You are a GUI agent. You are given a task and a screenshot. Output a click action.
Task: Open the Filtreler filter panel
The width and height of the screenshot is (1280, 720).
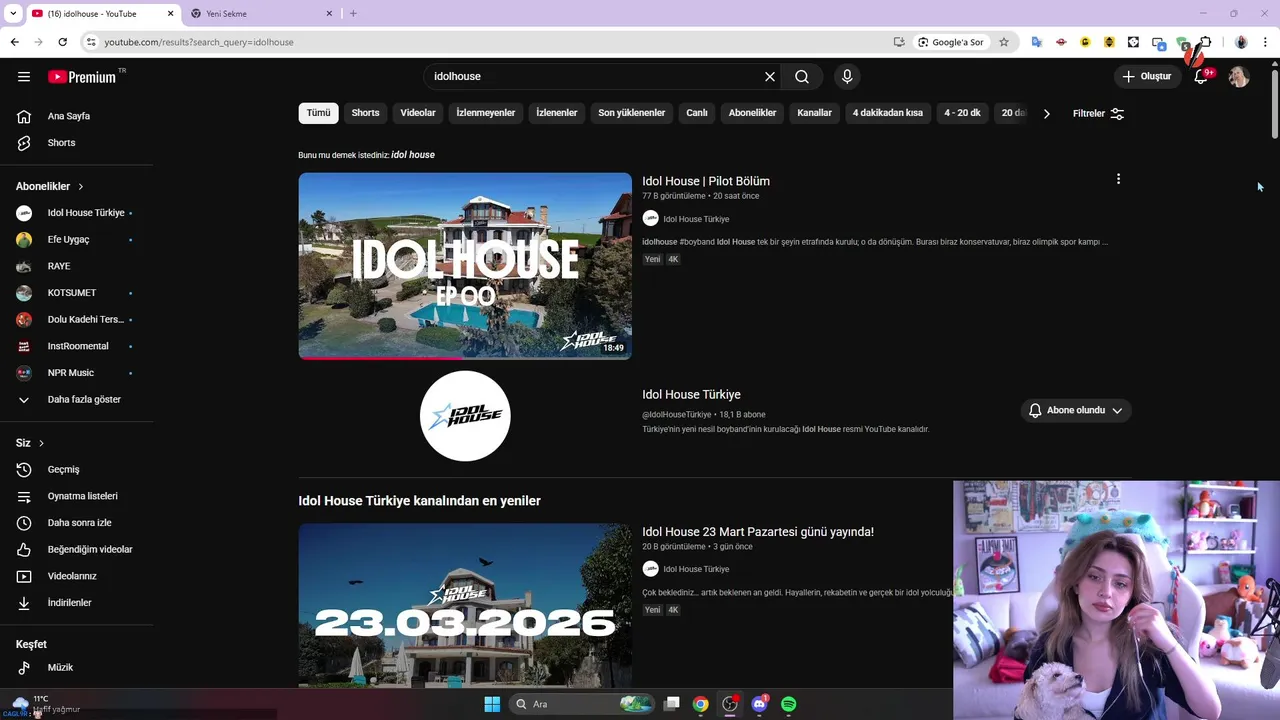[x=1098, y=114]
